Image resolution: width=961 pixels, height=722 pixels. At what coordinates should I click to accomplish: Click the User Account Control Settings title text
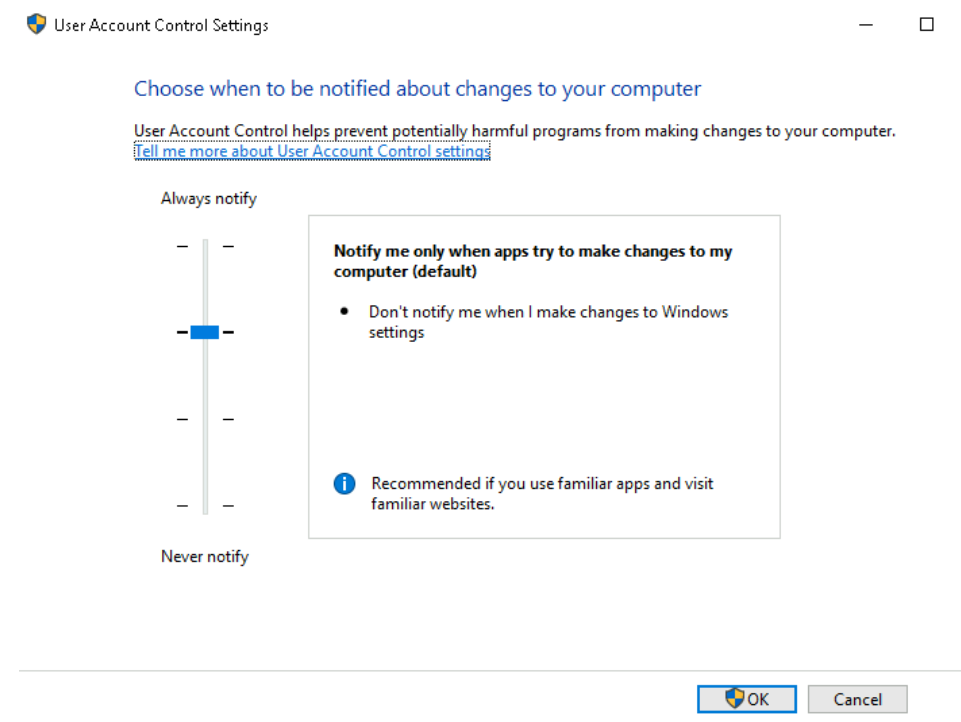[161, 25]
